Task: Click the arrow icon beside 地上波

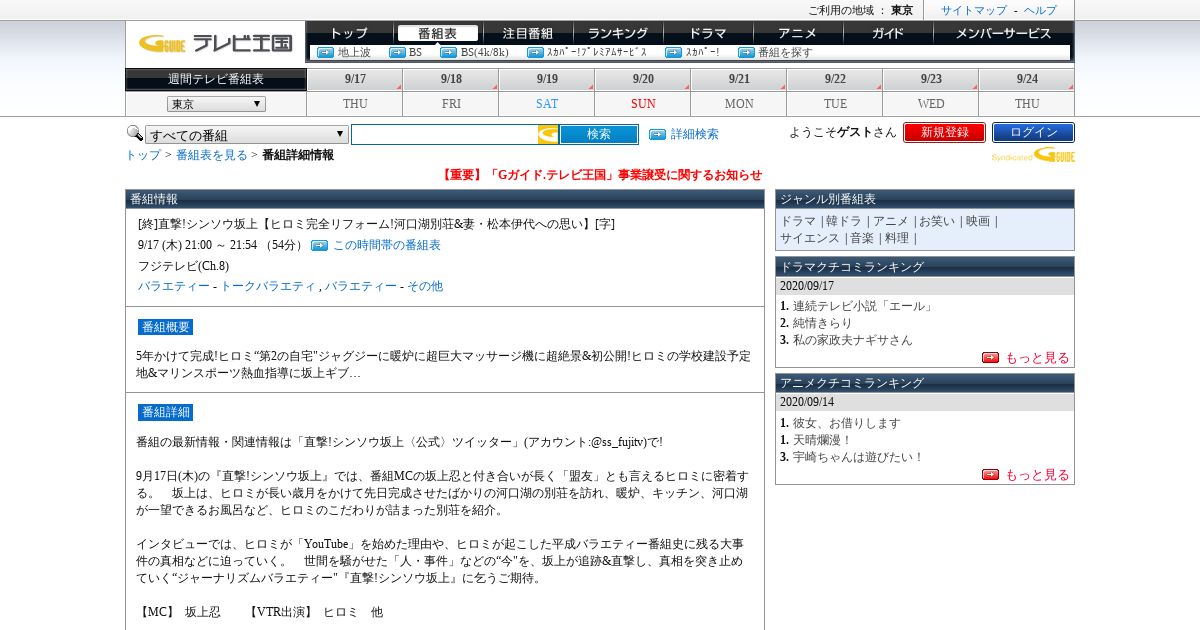Action: tap(325, 52)
